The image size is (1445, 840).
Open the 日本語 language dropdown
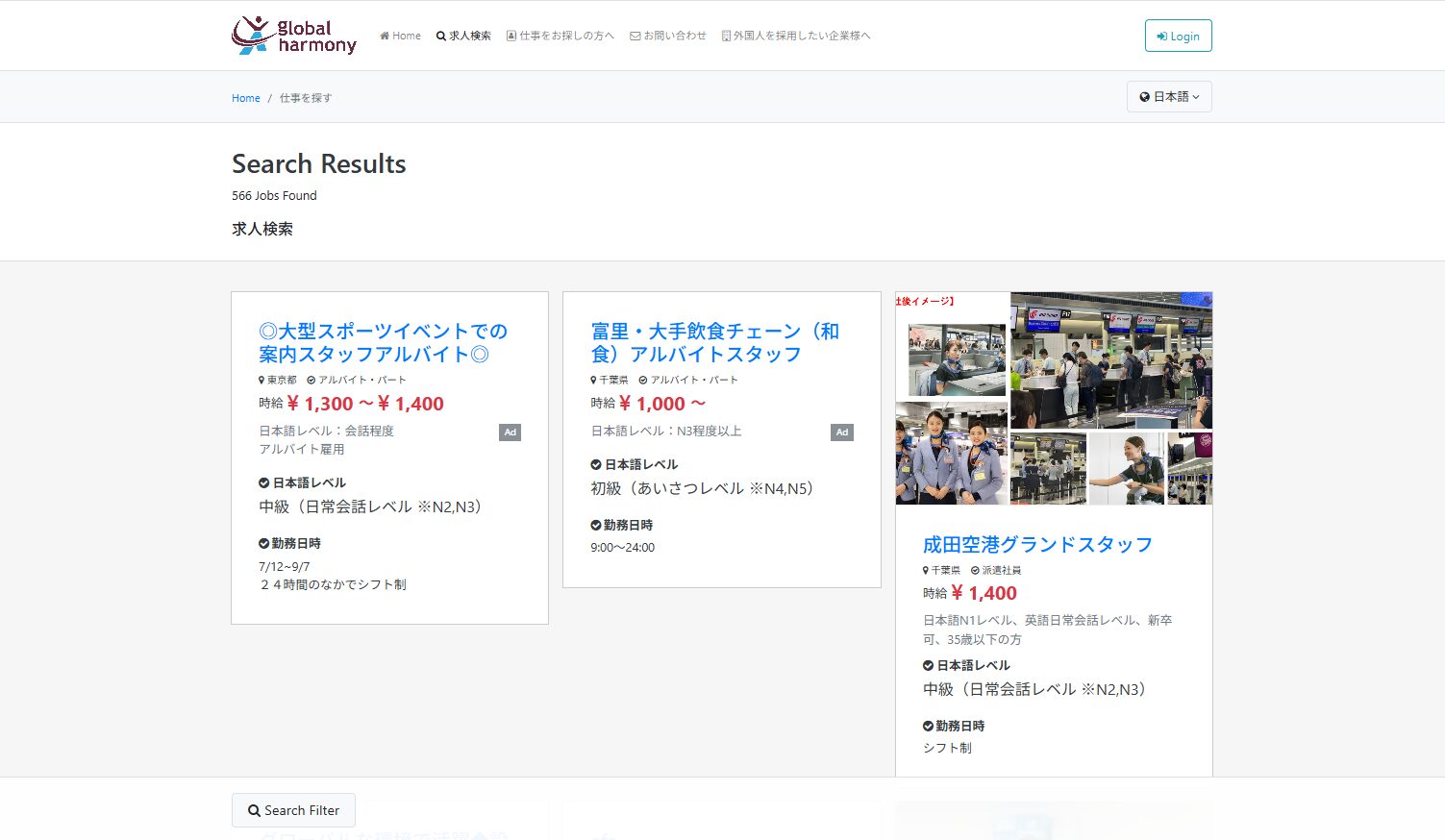pyautogui.click(x=1169, y=96)
